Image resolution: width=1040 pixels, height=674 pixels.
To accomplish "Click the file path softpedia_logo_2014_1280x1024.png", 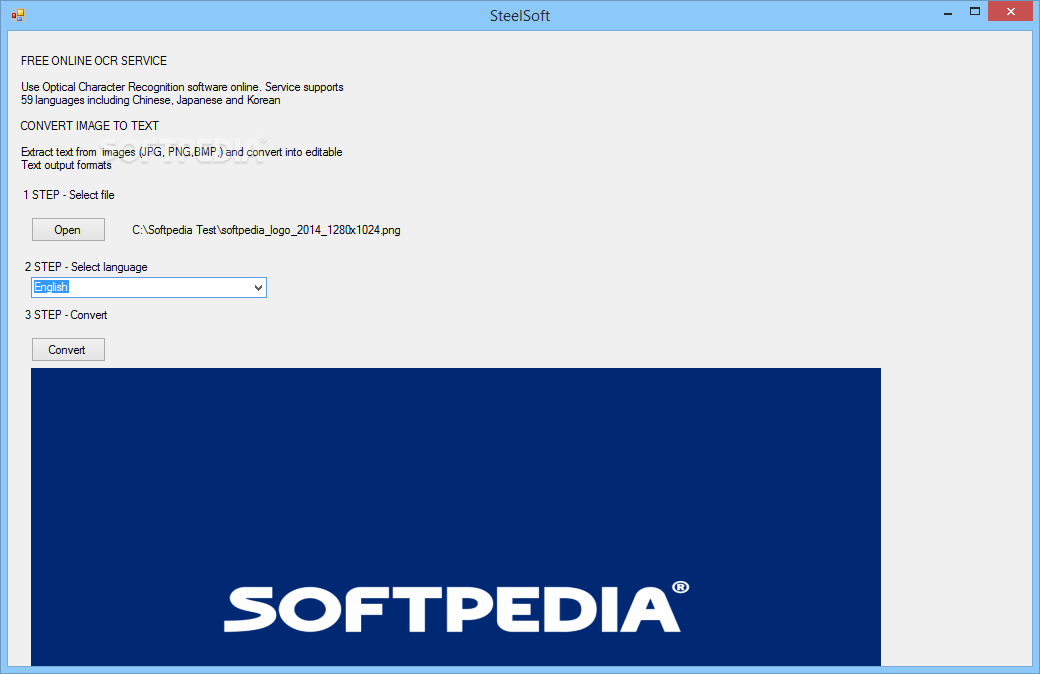I will [266, 230].
